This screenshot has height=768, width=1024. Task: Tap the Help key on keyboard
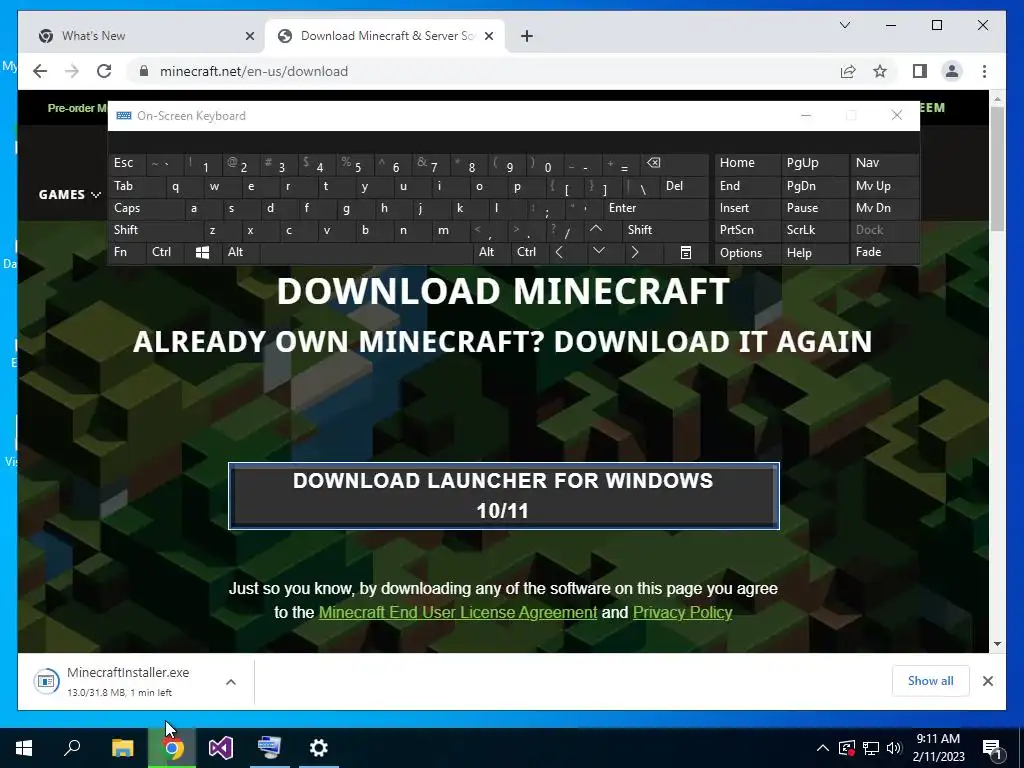tap(815, 253)
